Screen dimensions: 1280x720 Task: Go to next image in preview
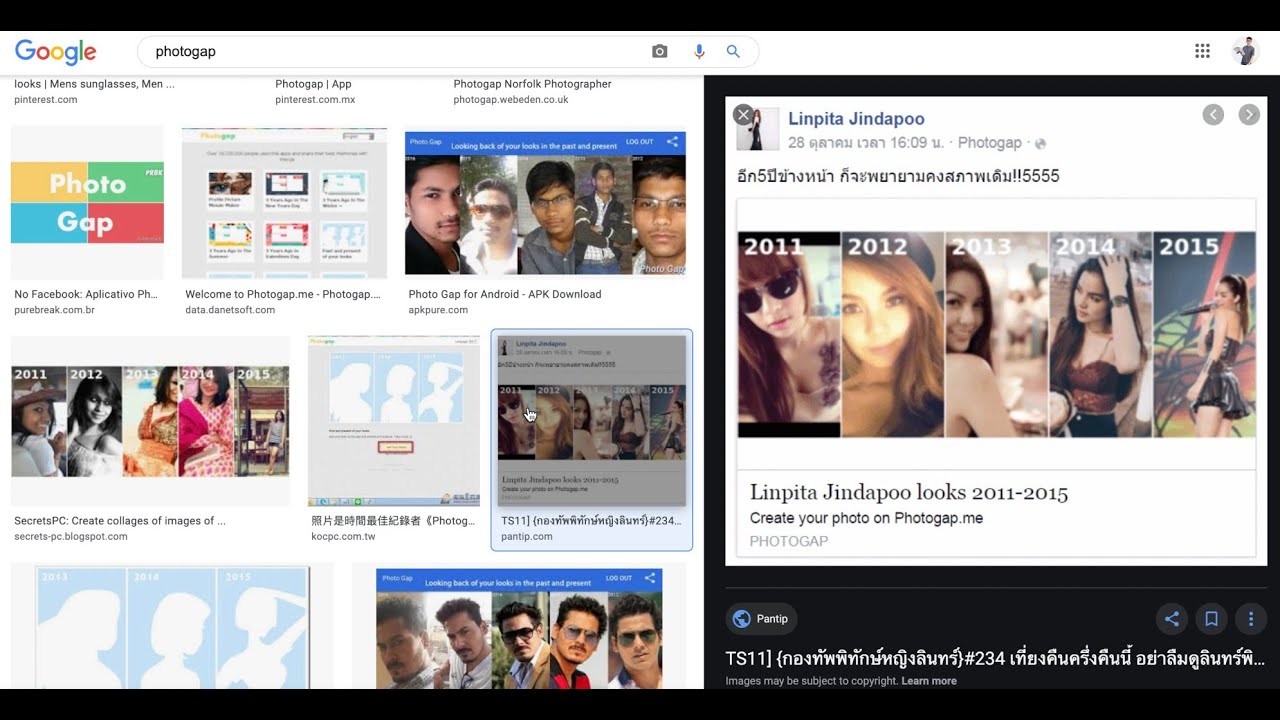point(1249,115)
